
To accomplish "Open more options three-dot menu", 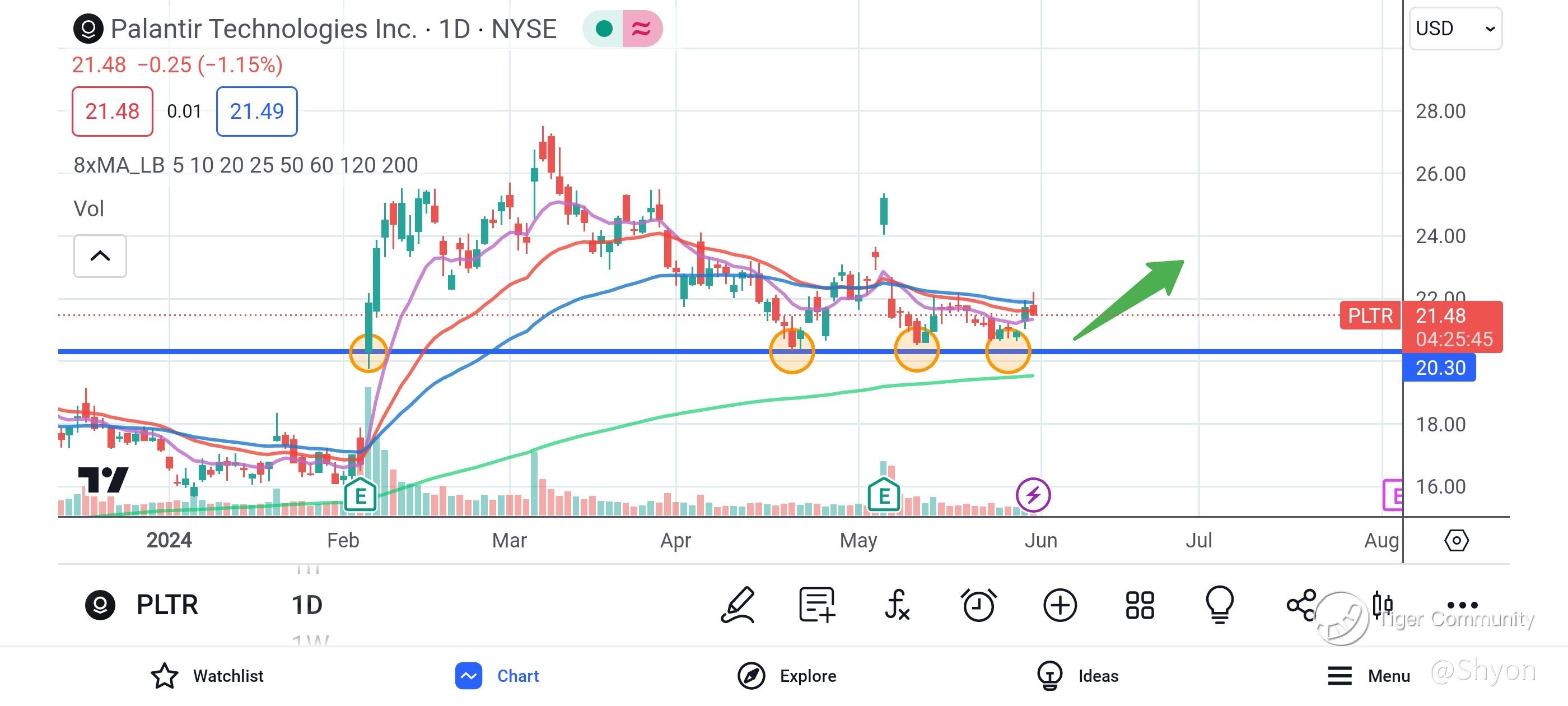I will pyautogui.click(x=1462, y=605).
